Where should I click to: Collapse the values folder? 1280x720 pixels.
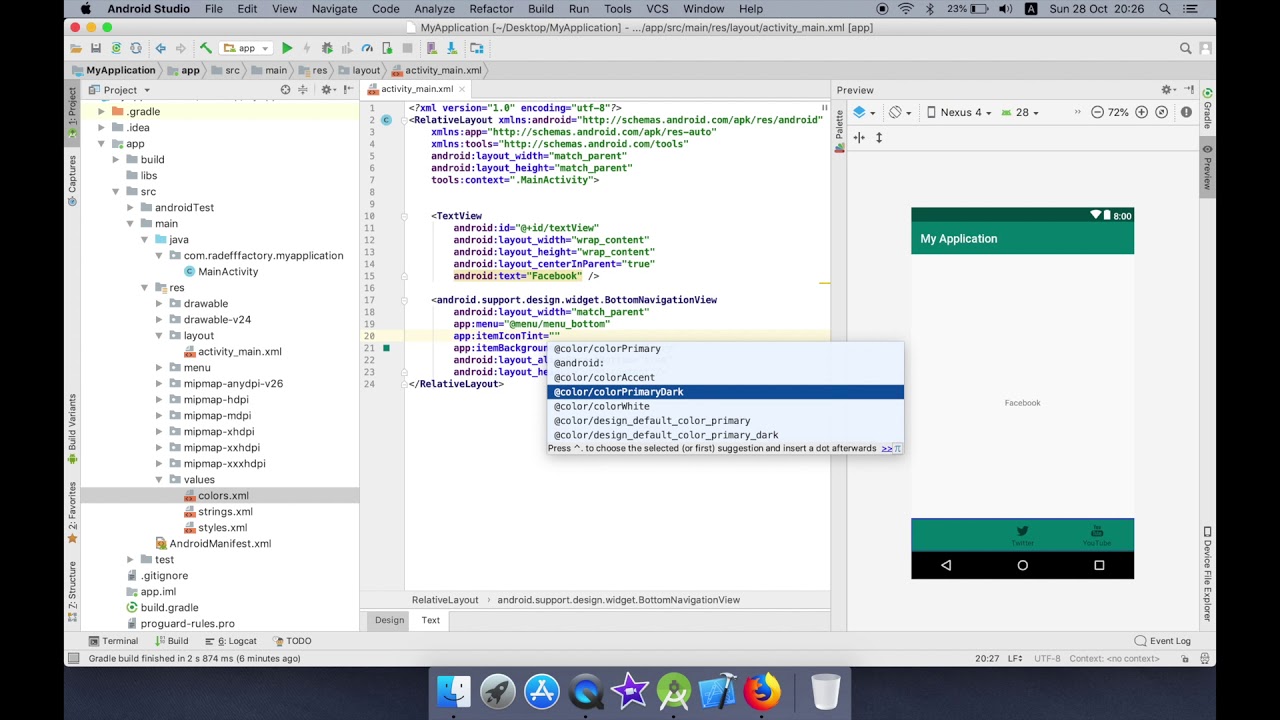pyautogui.click(x=159, y=479)
